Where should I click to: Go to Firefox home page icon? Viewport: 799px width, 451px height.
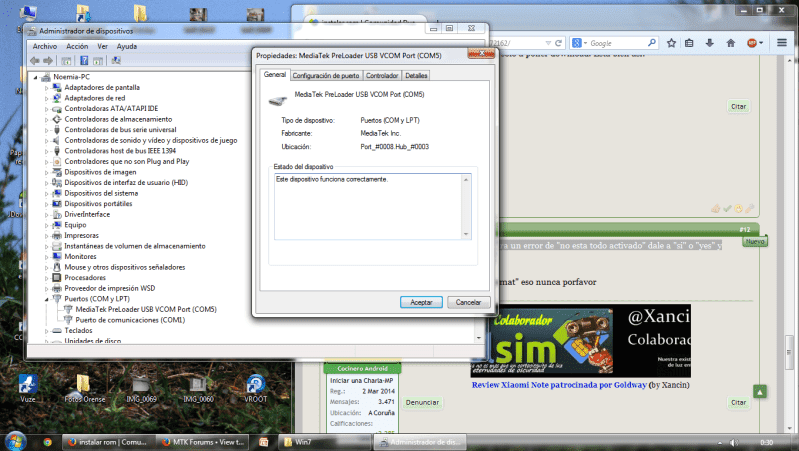point(731,43)
